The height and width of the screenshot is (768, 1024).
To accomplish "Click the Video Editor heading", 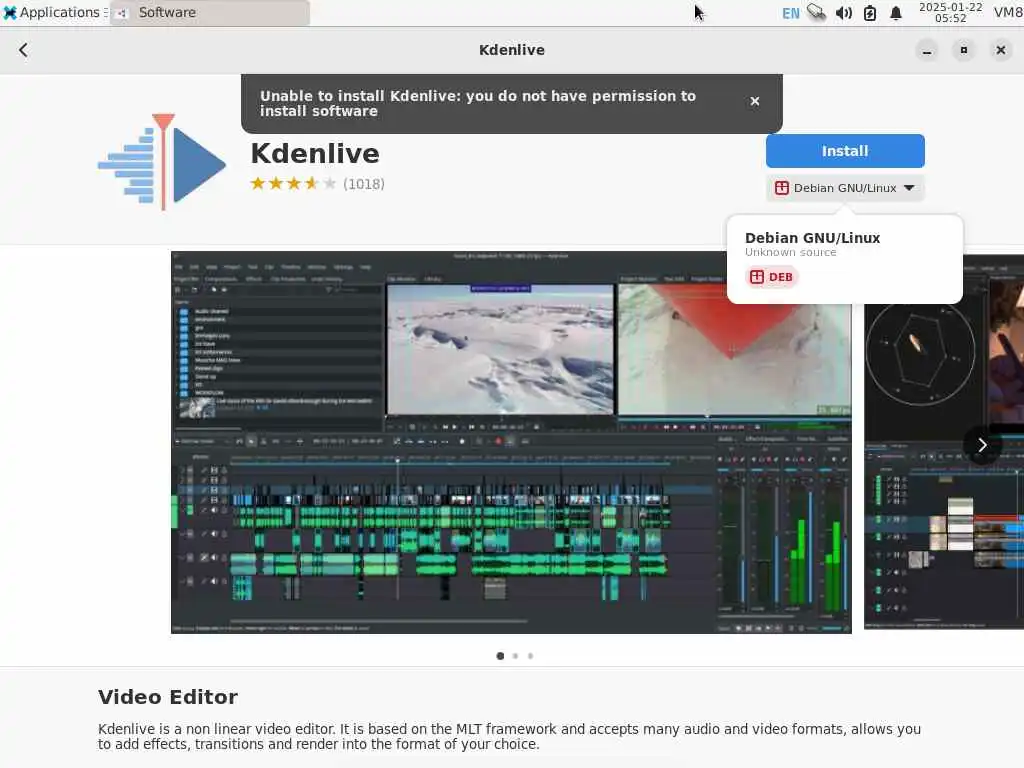I will (x=168, y=697).
